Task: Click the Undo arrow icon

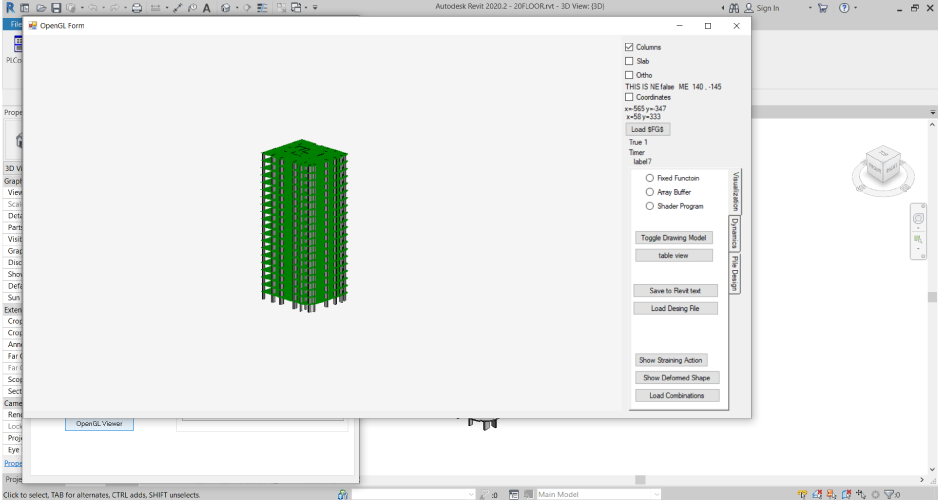Action: tap(92, 8)
